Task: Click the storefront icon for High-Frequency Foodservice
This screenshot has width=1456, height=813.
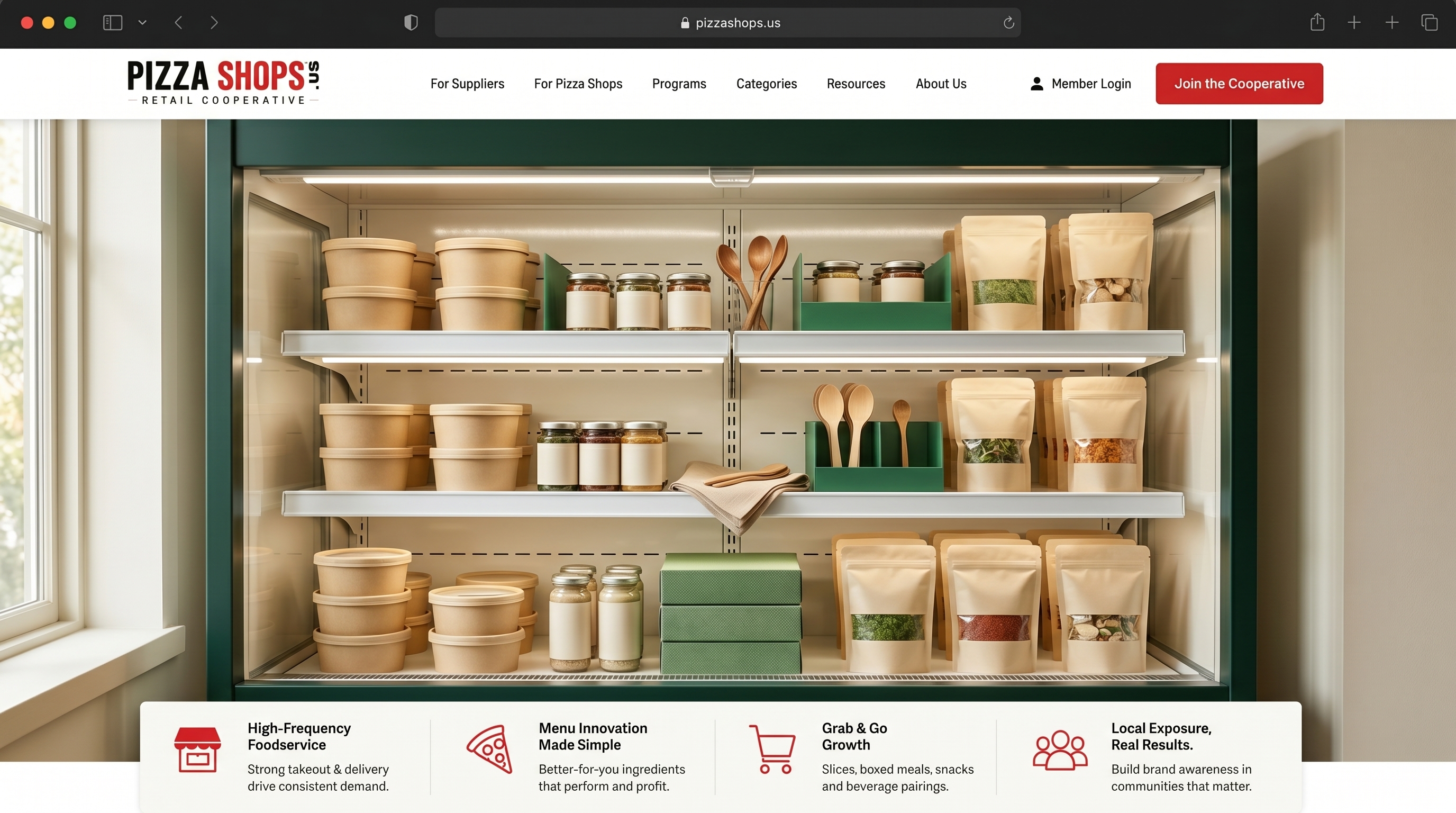Action: (x=197, y=749)
